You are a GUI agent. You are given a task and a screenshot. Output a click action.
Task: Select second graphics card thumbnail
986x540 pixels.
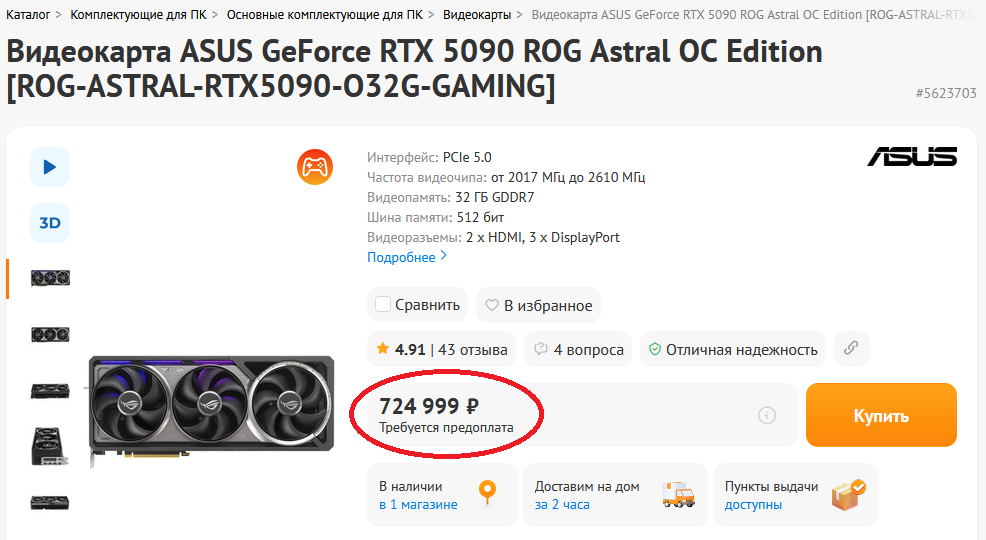click(x=50, y=334)
